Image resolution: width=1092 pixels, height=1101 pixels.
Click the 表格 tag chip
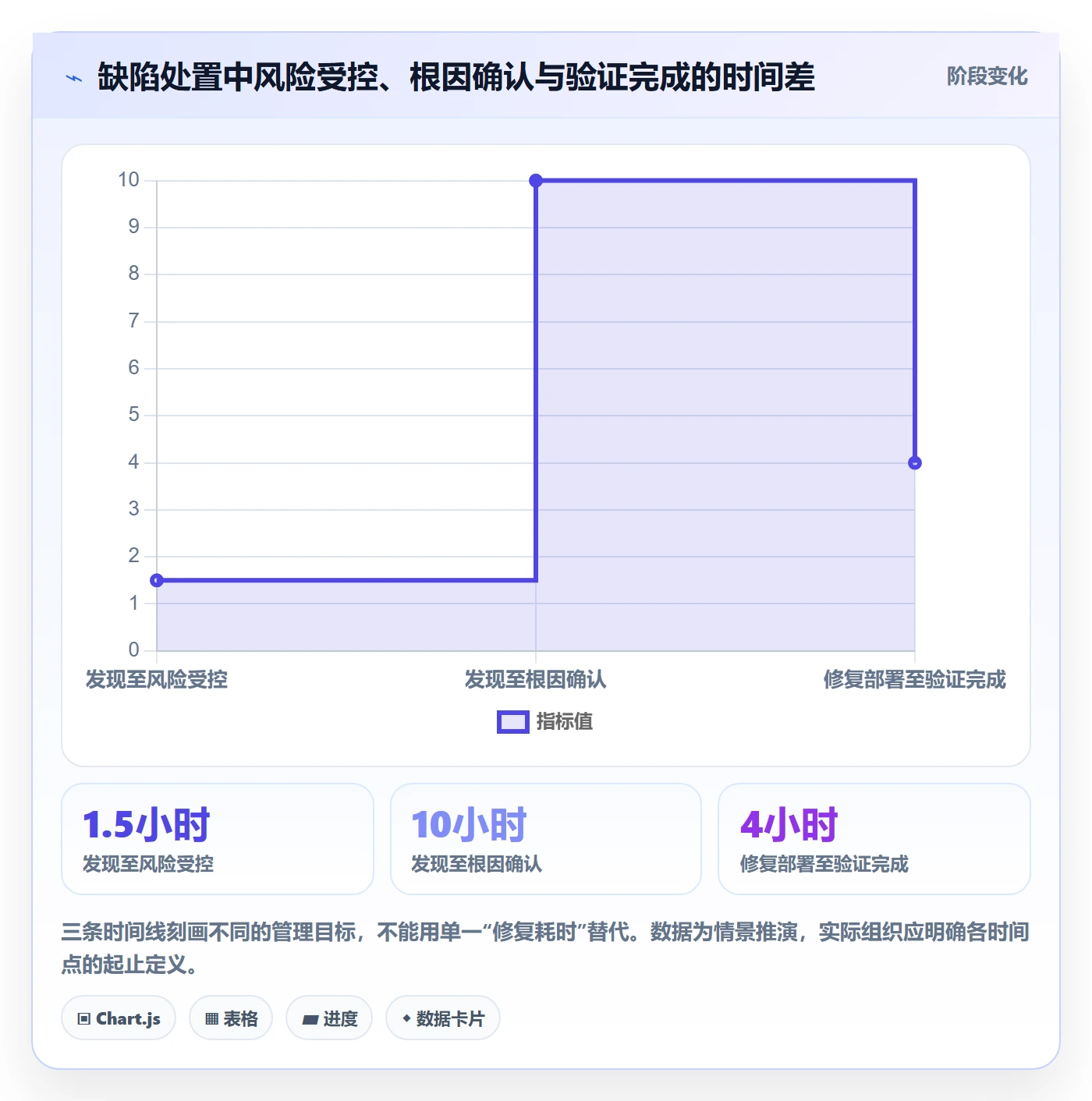point(231,1018)
